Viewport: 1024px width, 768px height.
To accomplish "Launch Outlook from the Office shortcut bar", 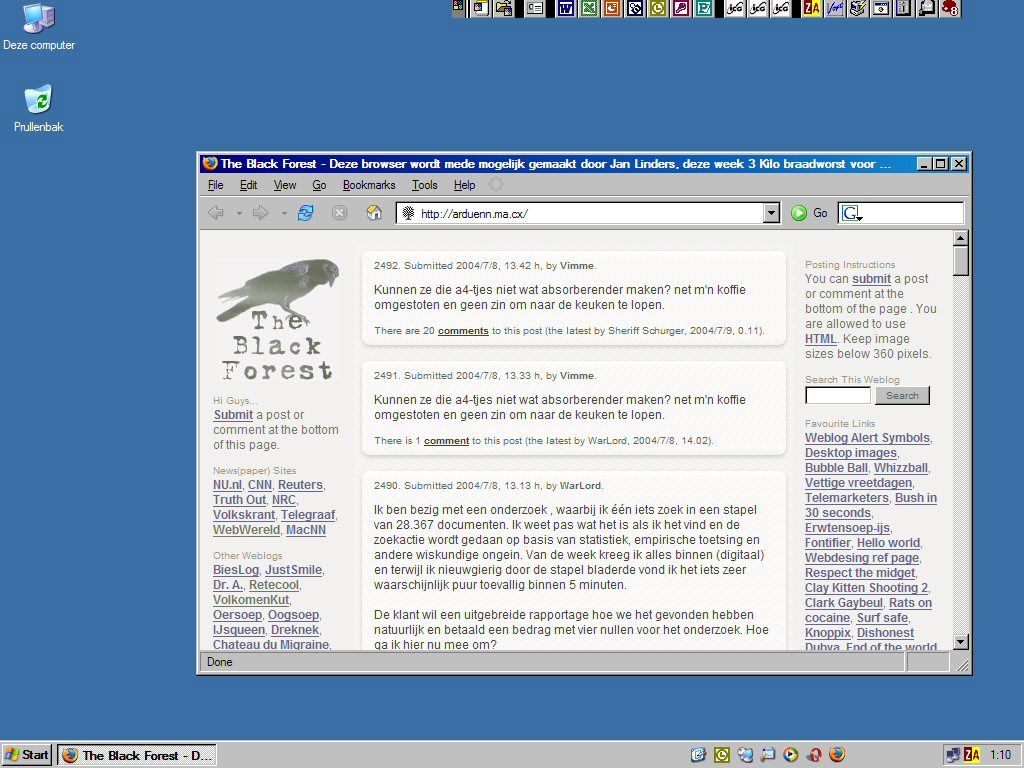I will coord(658,8).
